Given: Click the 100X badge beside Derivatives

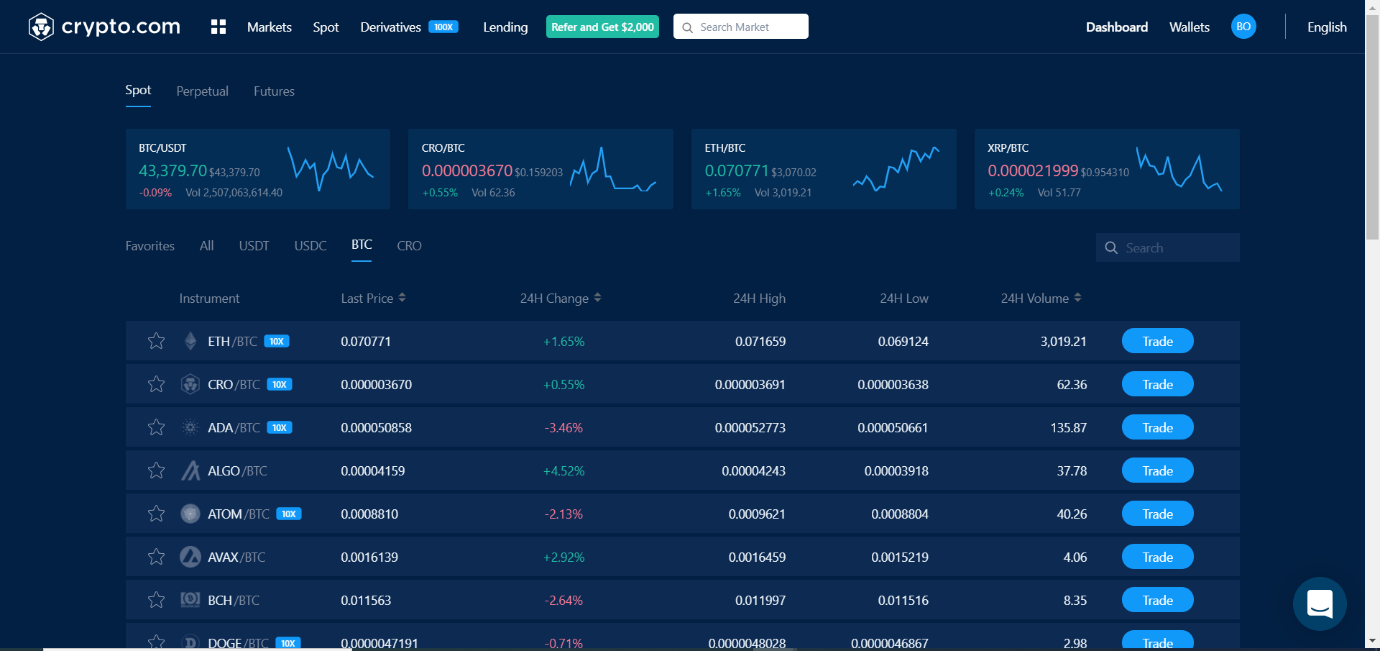Looking at the screenshot, I should coord(443,27).
